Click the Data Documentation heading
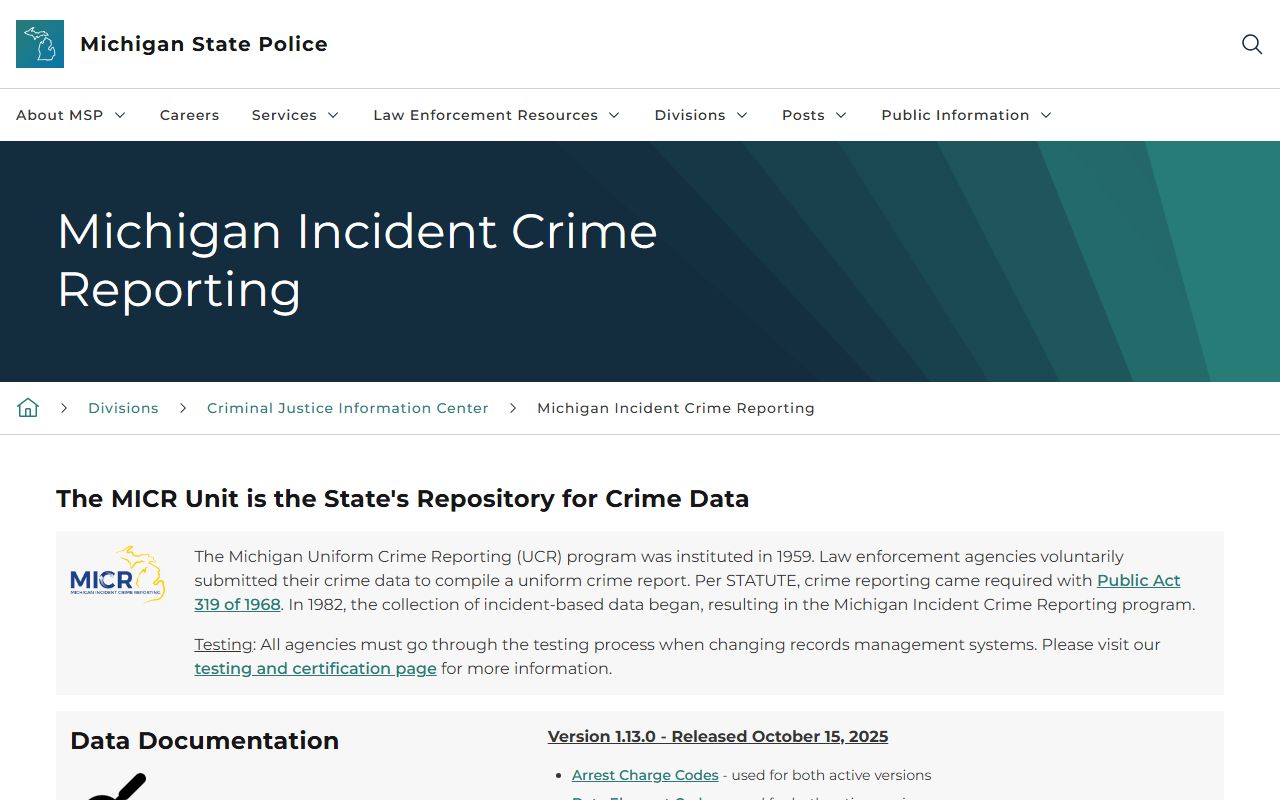Viewport: 1280px width, 800px height. (205, 740)
